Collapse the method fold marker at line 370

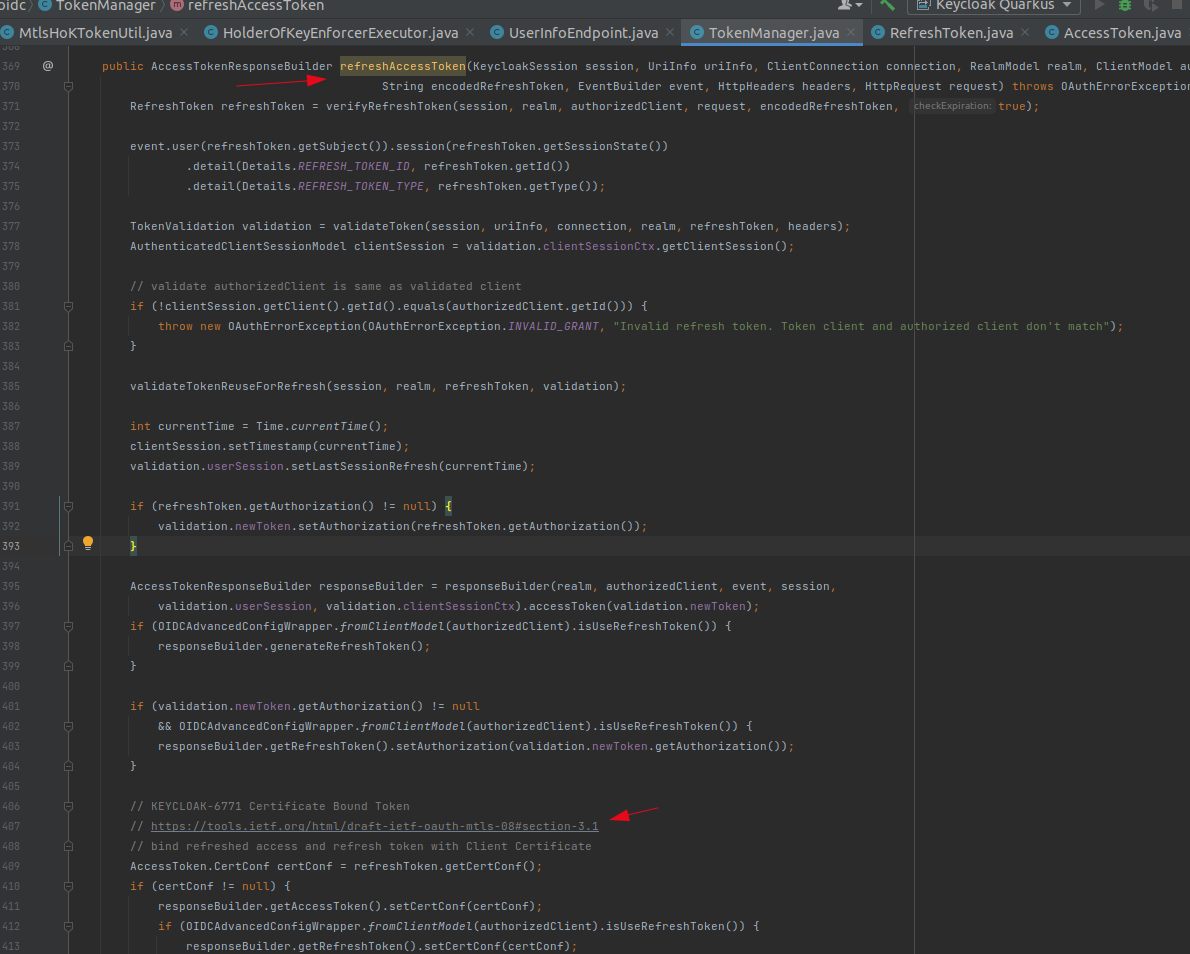click(68, 87)
